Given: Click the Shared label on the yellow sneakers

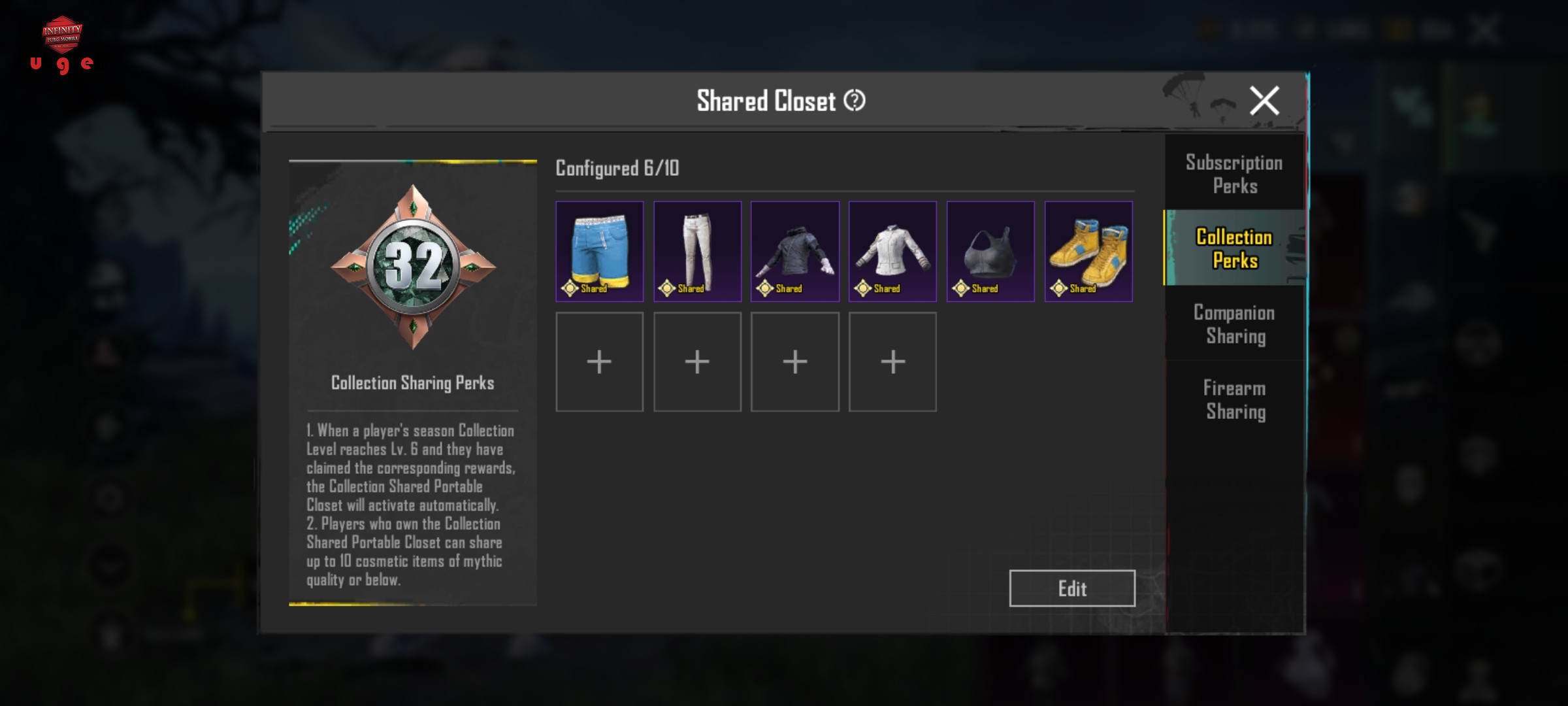Looking at the screenshot, I should tap(1083, 288).
